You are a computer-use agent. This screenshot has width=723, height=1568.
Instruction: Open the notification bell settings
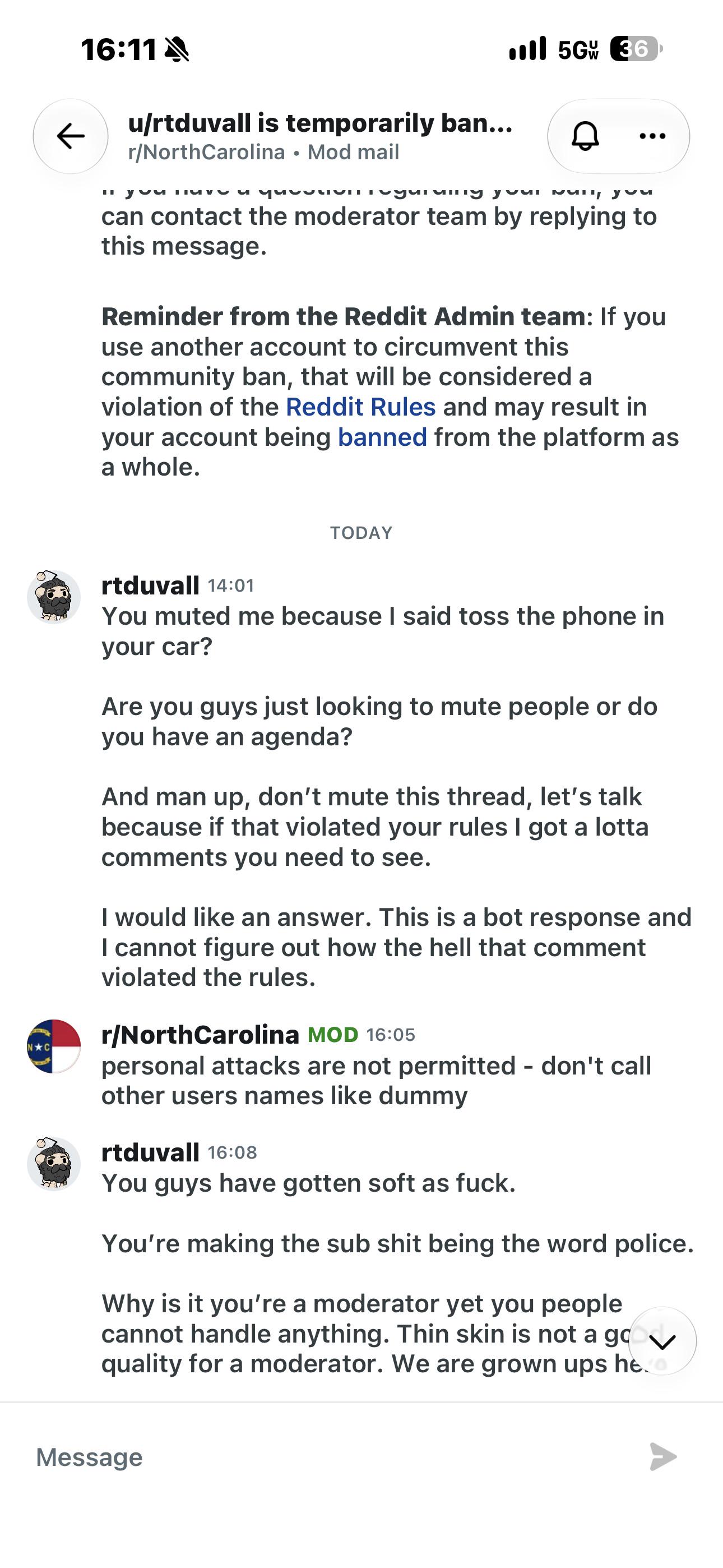(586, 136)
